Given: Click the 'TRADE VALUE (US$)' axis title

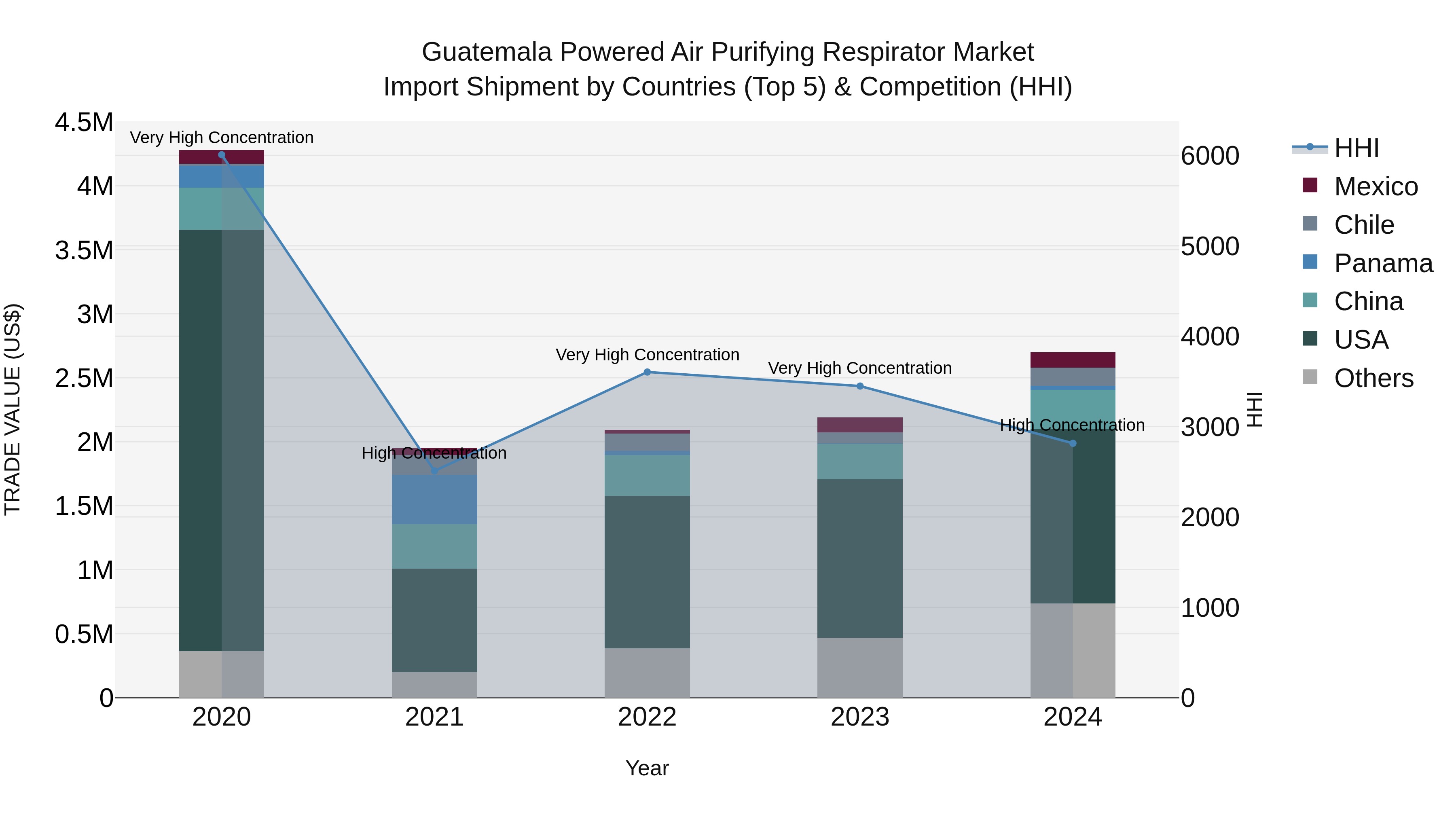Looking at the screenshot, I should pos(13,409).
